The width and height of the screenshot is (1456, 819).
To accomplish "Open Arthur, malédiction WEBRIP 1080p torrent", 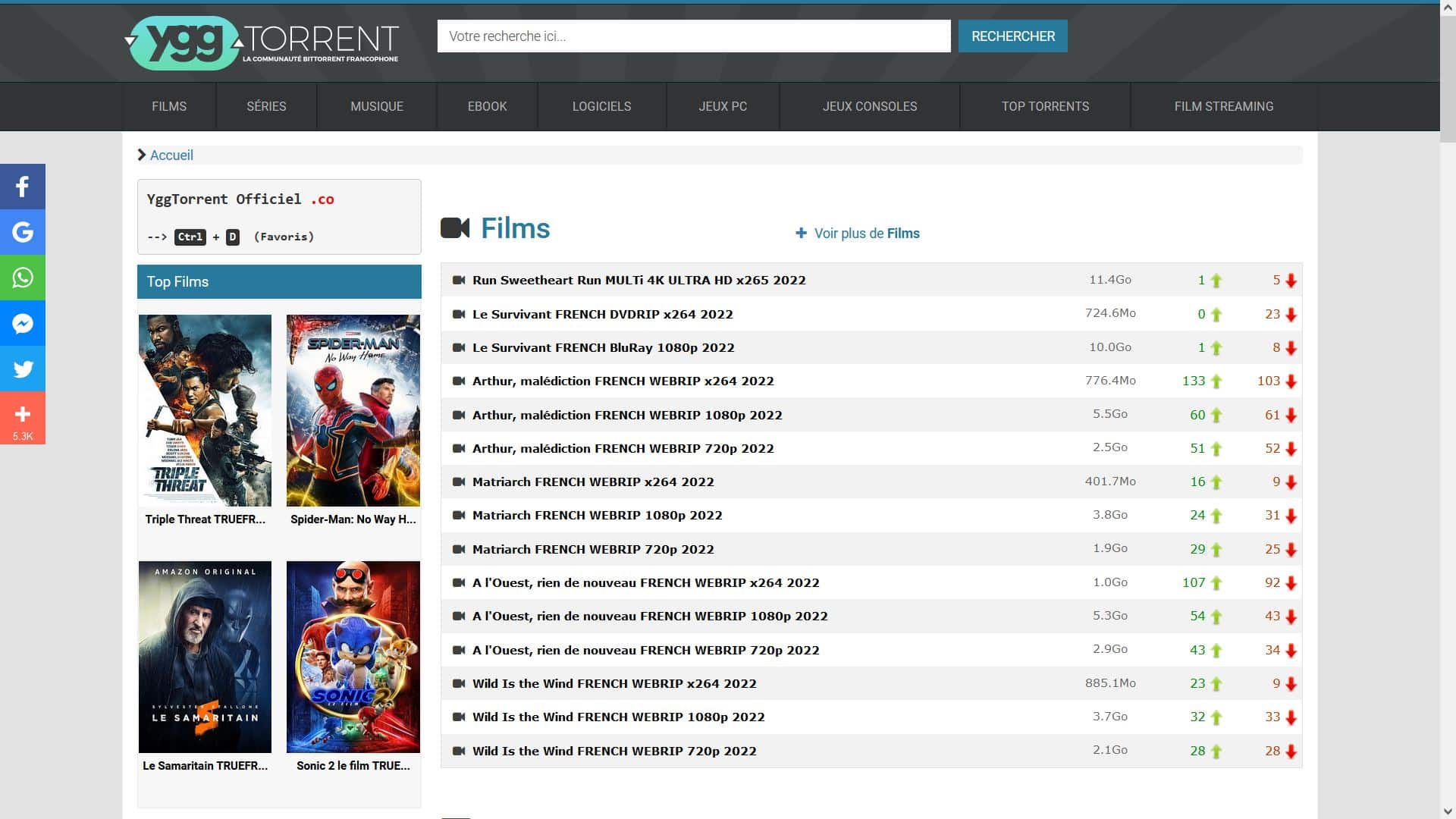I will point(627,415).
